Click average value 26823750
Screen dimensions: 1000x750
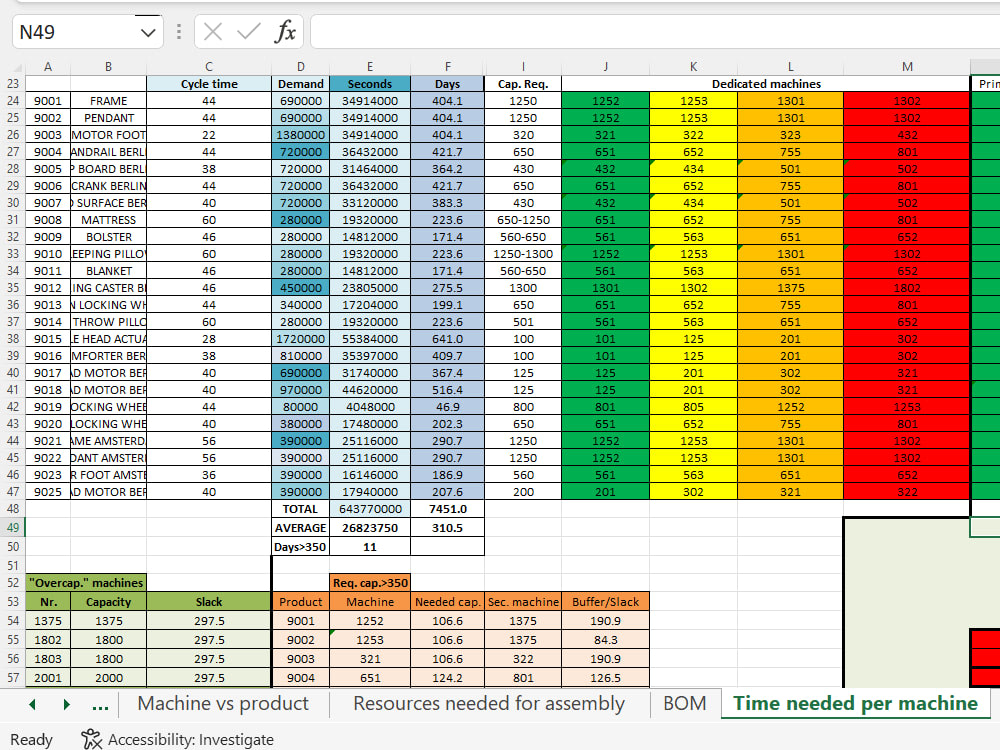pyautogui.click(x=370, y=527)
